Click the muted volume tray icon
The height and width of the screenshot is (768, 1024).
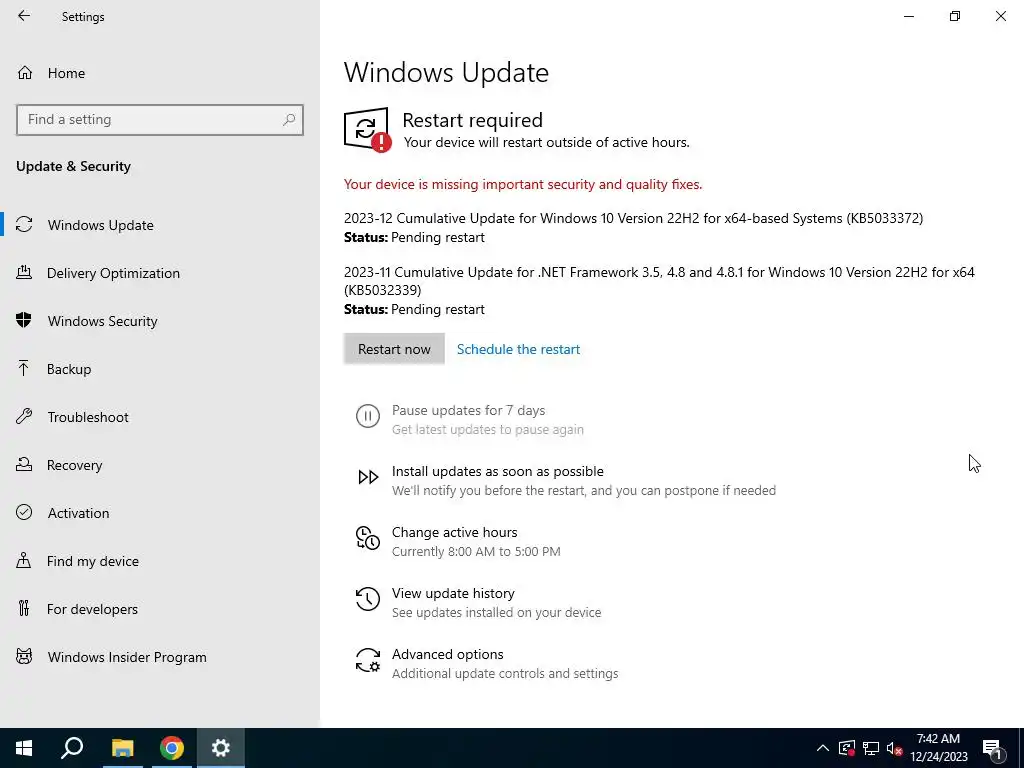click(894, 748)
